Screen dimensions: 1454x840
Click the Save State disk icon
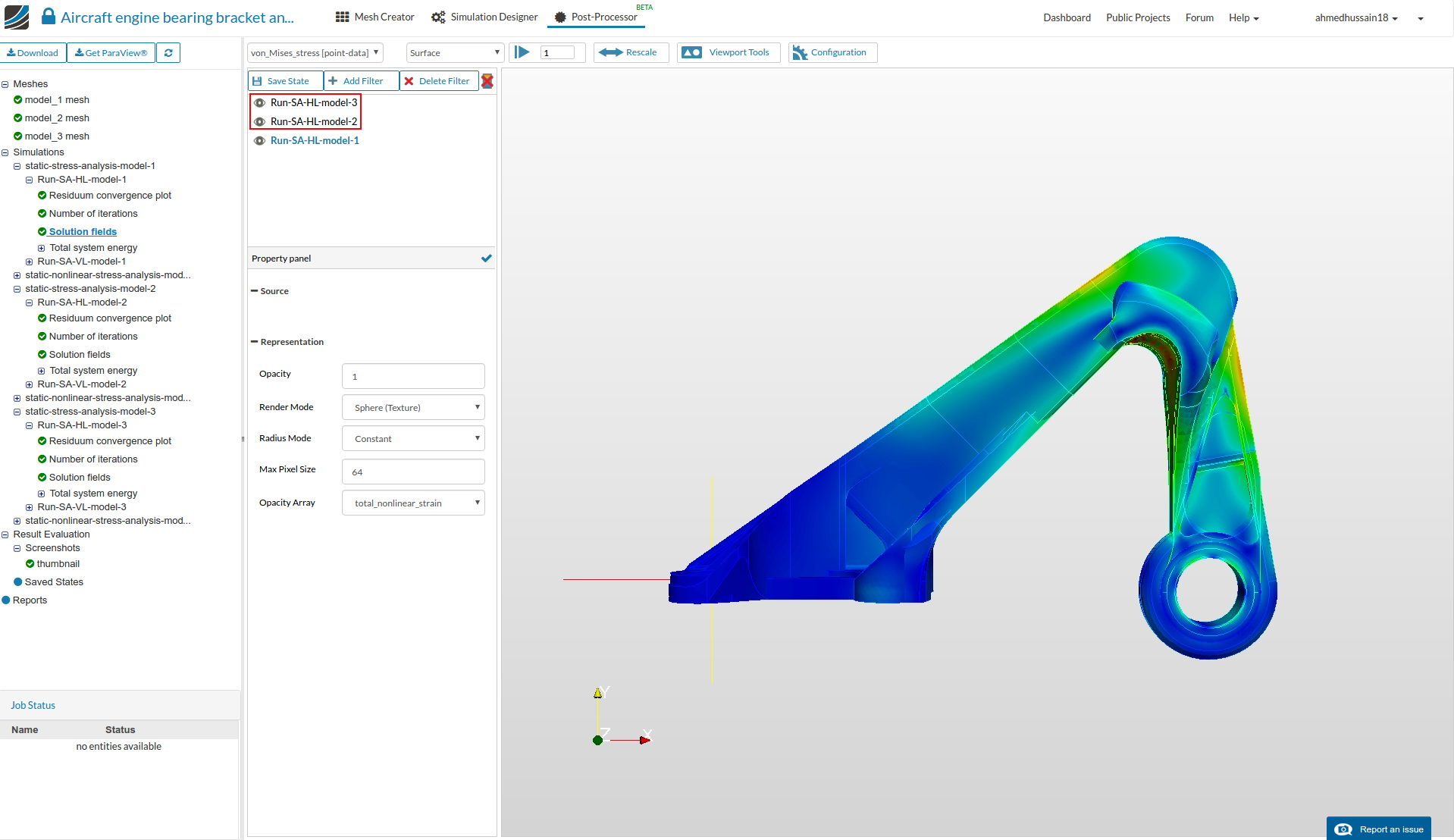(x=258, y=81)
